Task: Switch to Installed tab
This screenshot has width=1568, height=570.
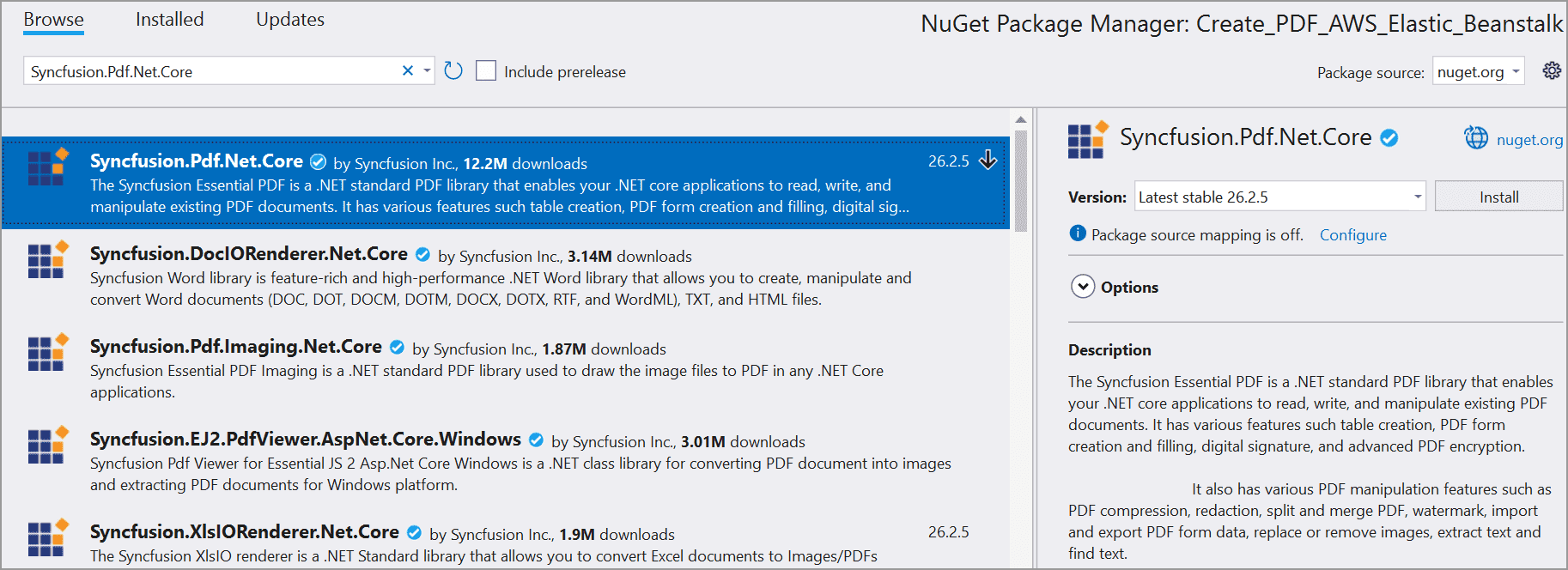Action: (x=169, y=20)
